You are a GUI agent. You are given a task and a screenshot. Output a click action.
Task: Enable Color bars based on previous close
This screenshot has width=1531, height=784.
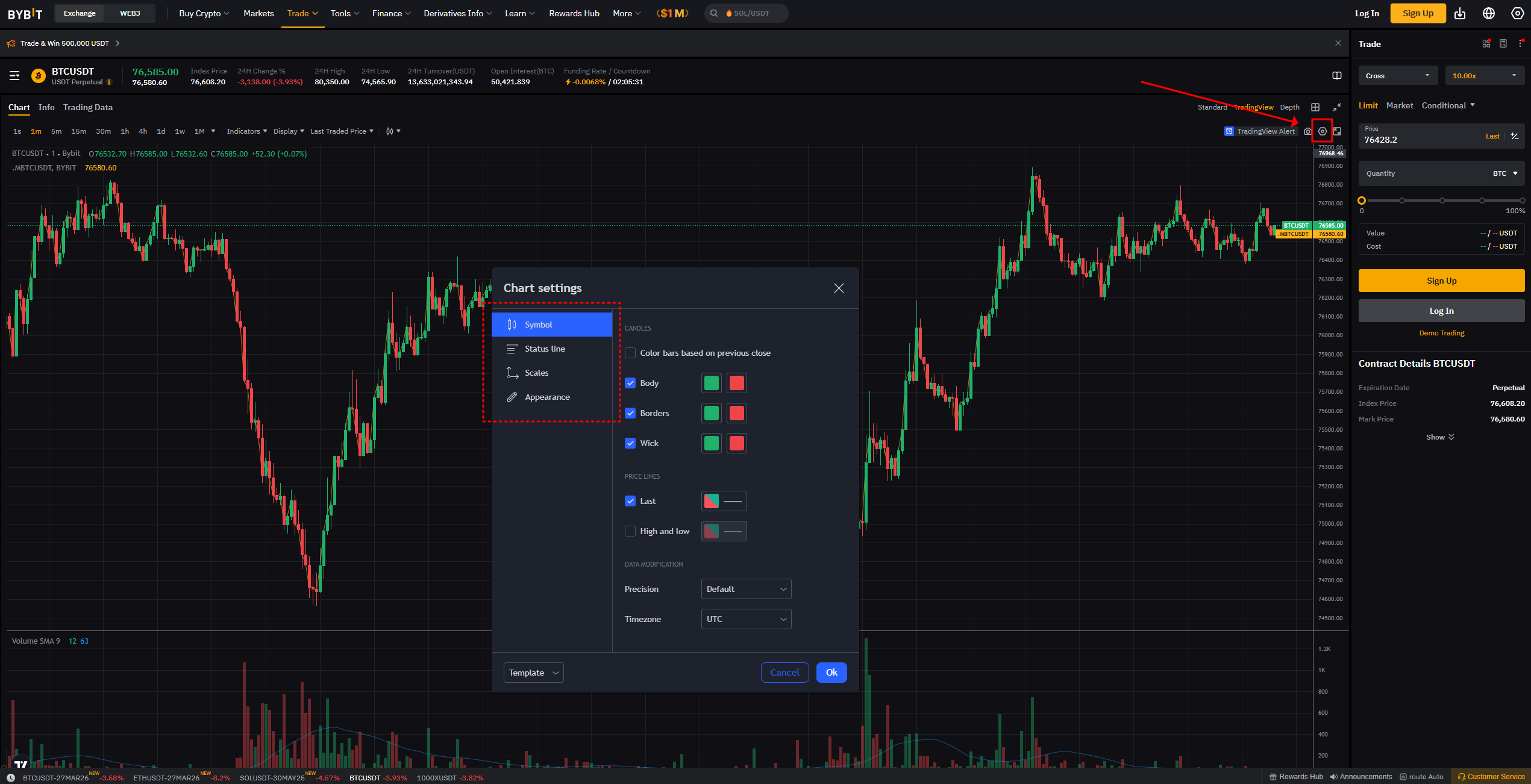[630, 353]
